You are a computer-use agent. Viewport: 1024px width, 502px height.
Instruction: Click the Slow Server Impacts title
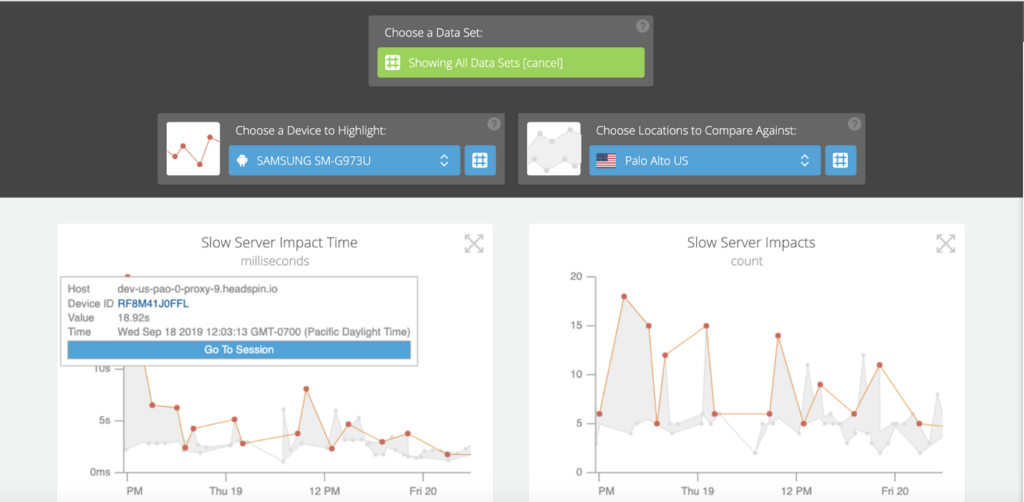pos(751,243)
